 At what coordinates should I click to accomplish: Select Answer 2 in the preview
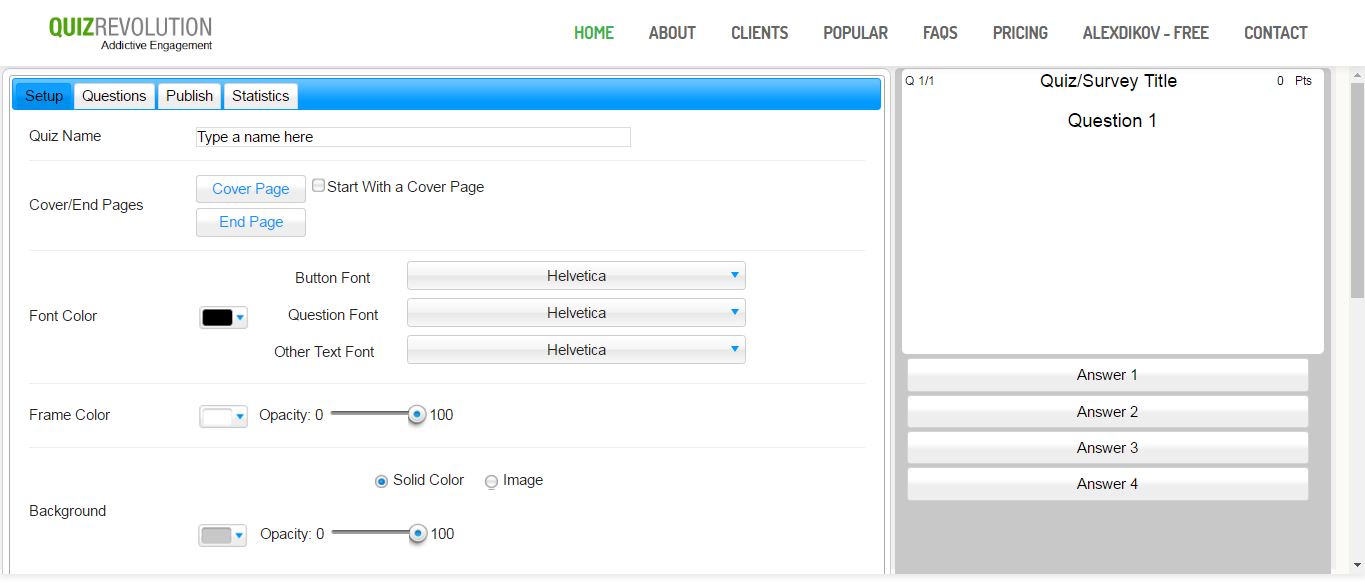tap(1107, 412)
